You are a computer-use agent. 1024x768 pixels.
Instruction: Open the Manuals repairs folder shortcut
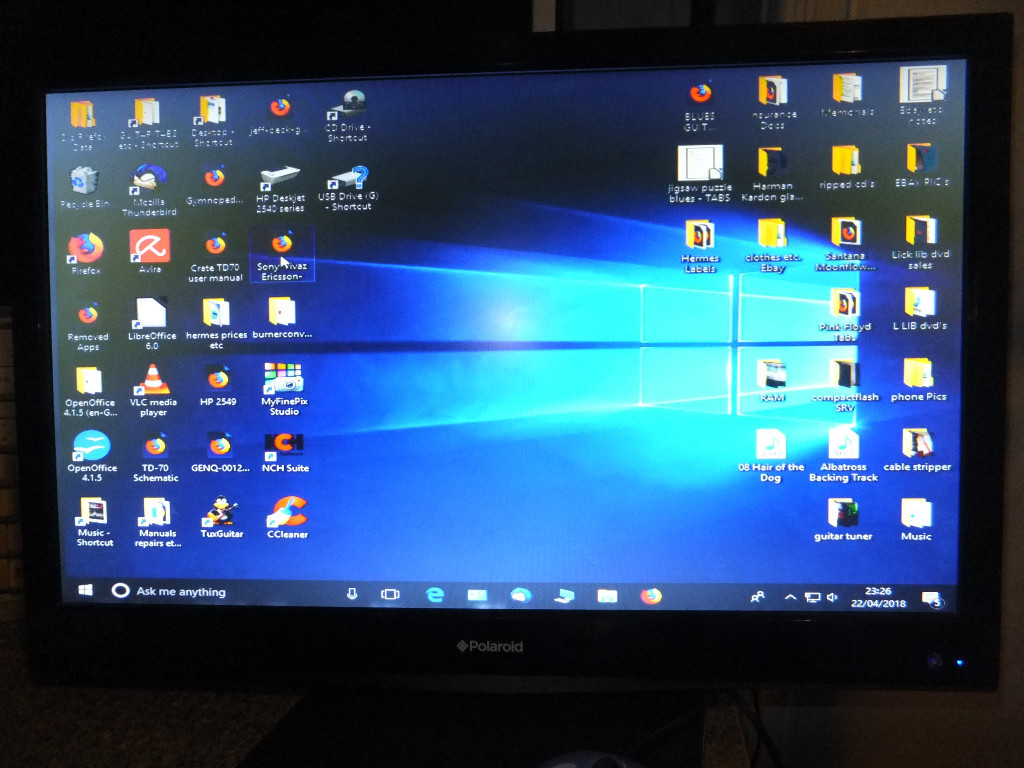(157, 522)
